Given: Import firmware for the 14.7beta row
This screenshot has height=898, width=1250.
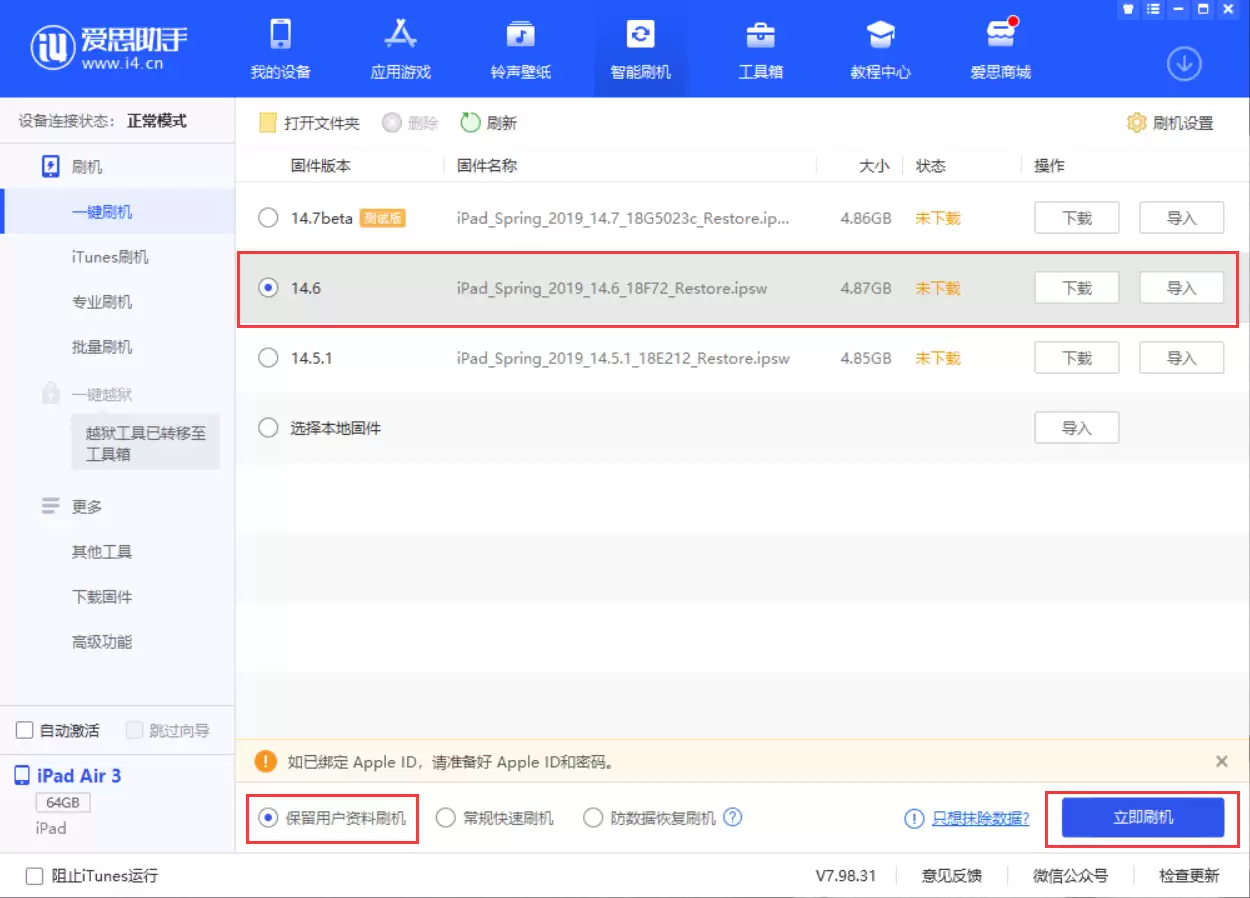Looking at the screenshot, I should 1182,218.
